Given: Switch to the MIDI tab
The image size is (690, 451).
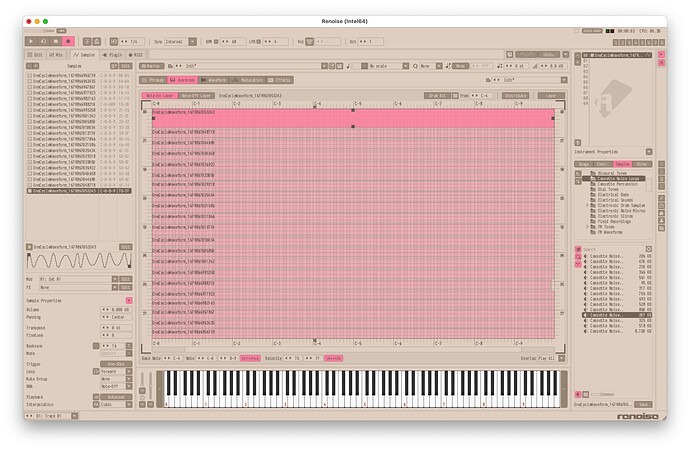Looking at the screenshot, I should (x=136, y=55).
